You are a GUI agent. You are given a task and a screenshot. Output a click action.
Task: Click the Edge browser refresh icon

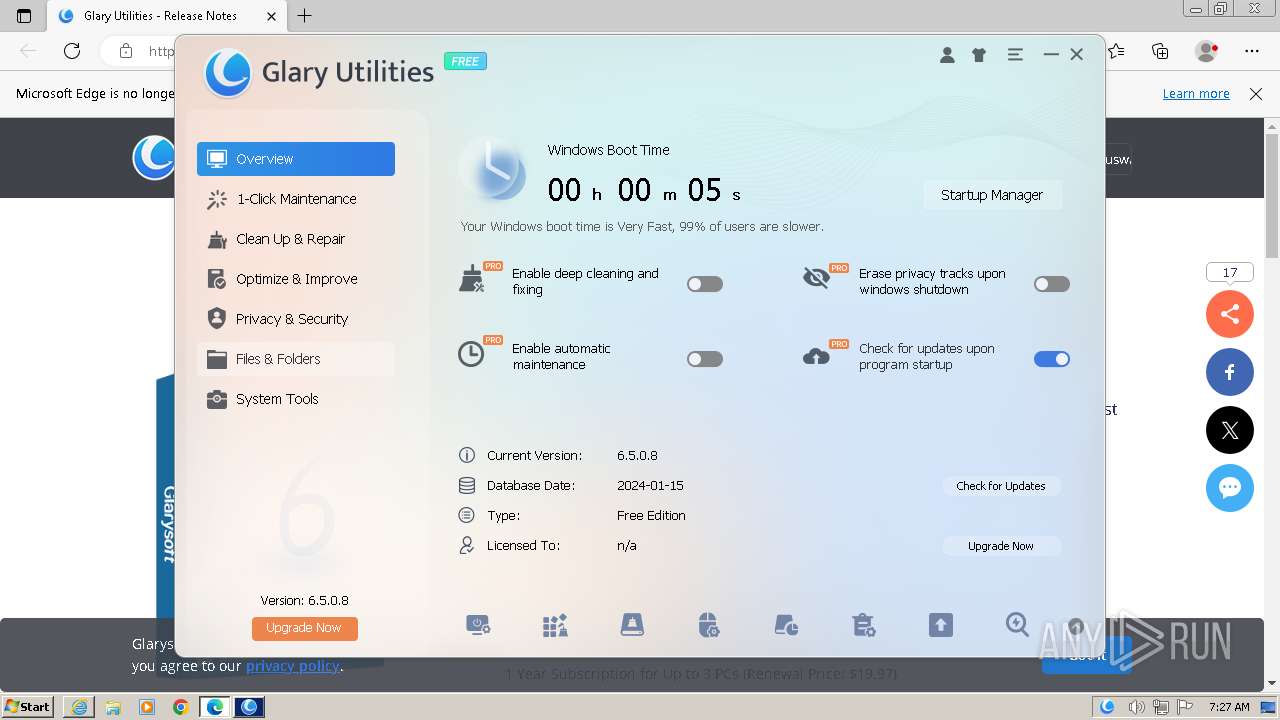click(x=72, y=51)
